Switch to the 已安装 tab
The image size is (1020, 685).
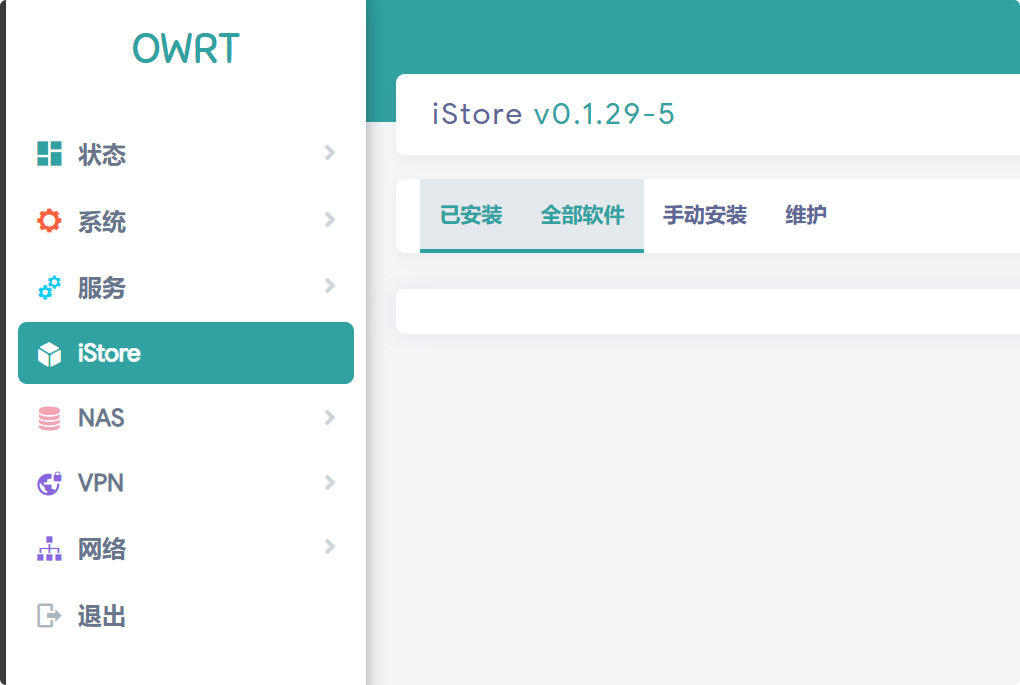pyautogui.click(x=471, y=215)
